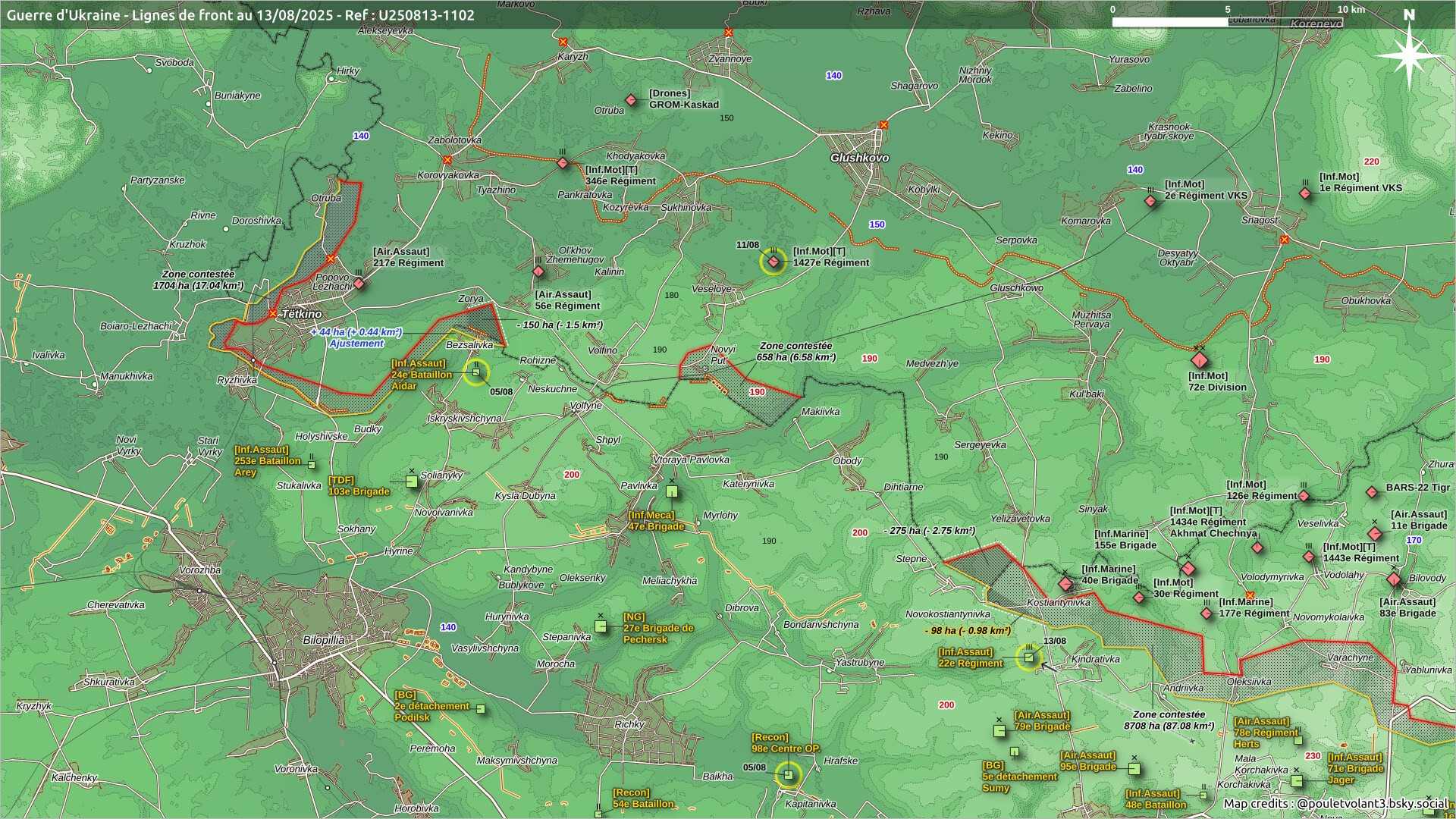Select the '- 98 ha (- 0.98 km²)' annotation
The width and height of the screenshot is (1456, 819).
tap(968, 631)
